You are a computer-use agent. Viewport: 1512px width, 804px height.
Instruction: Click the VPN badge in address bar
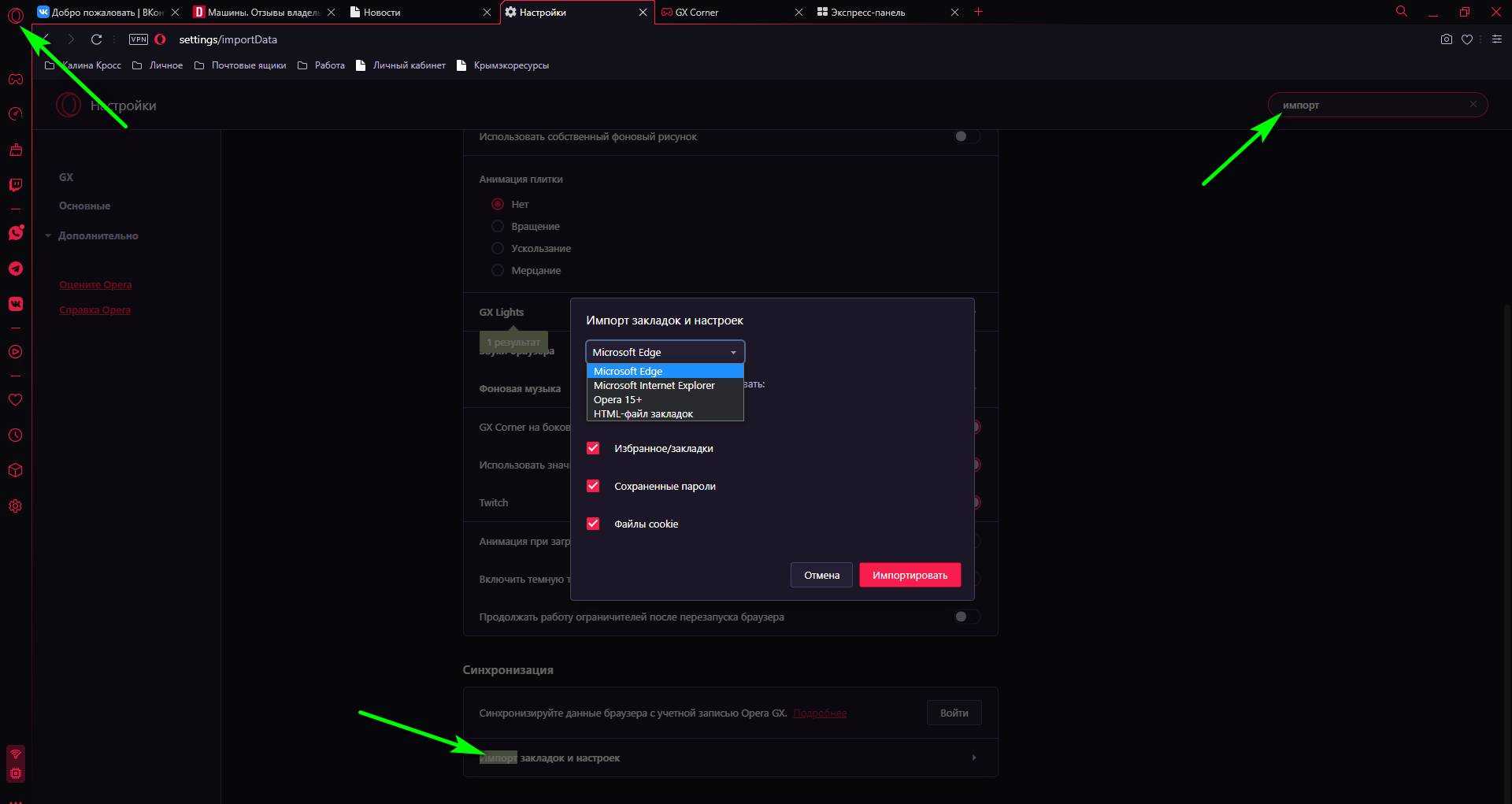[139, 39]
